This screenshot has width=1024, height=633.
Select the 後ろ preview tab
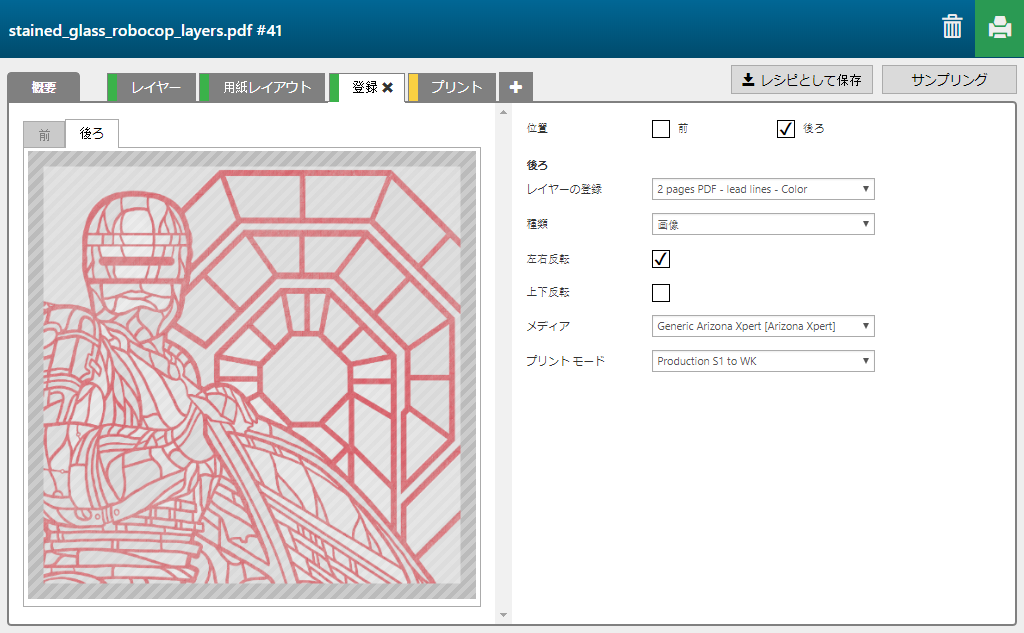(x=91, y=133)
